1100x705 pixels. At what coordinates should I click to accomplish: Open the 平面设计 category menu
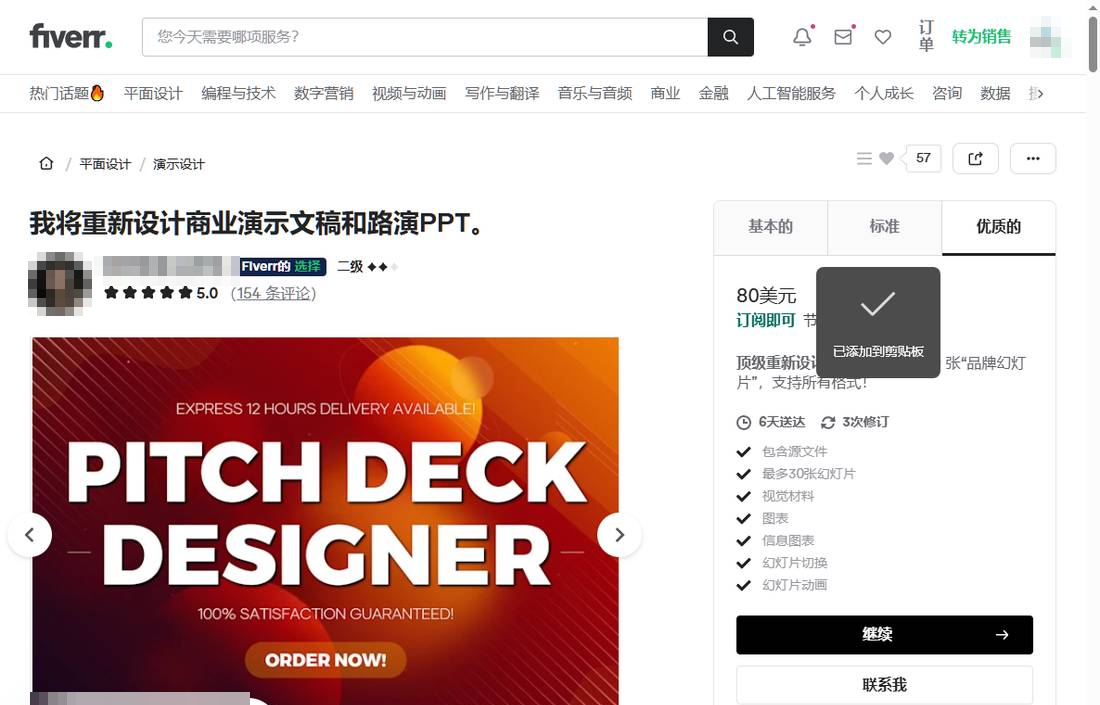153,93
